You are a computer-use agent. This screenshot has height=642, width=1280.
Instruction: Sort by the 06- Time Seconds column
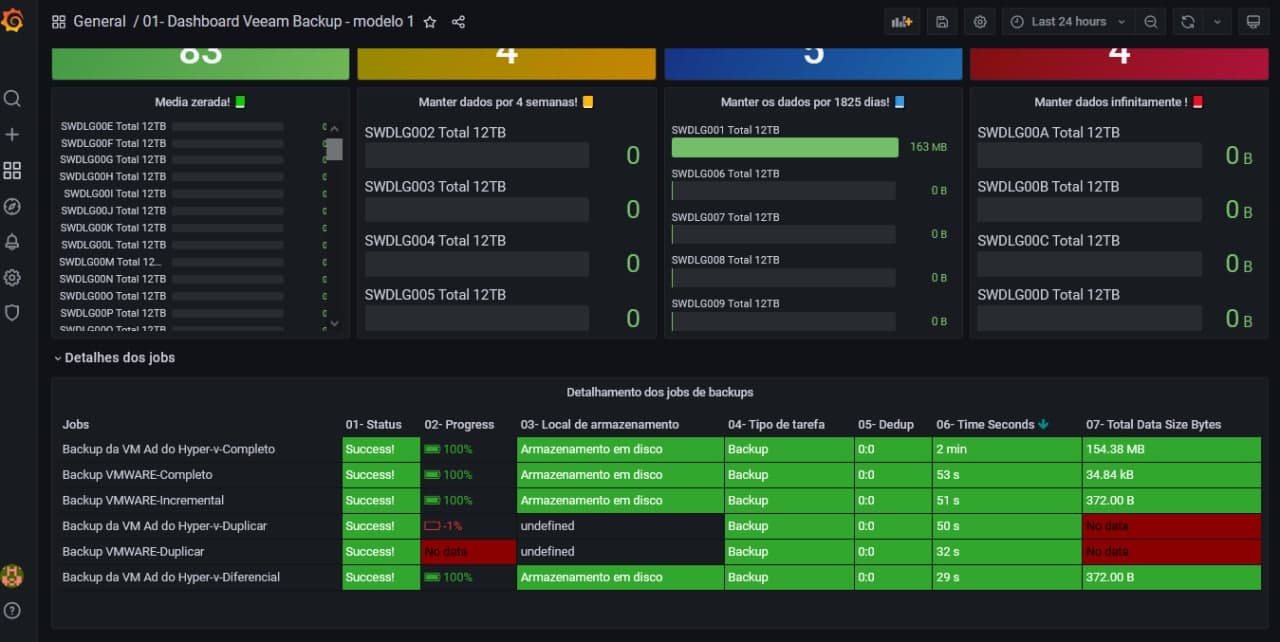tap(994, 424)
